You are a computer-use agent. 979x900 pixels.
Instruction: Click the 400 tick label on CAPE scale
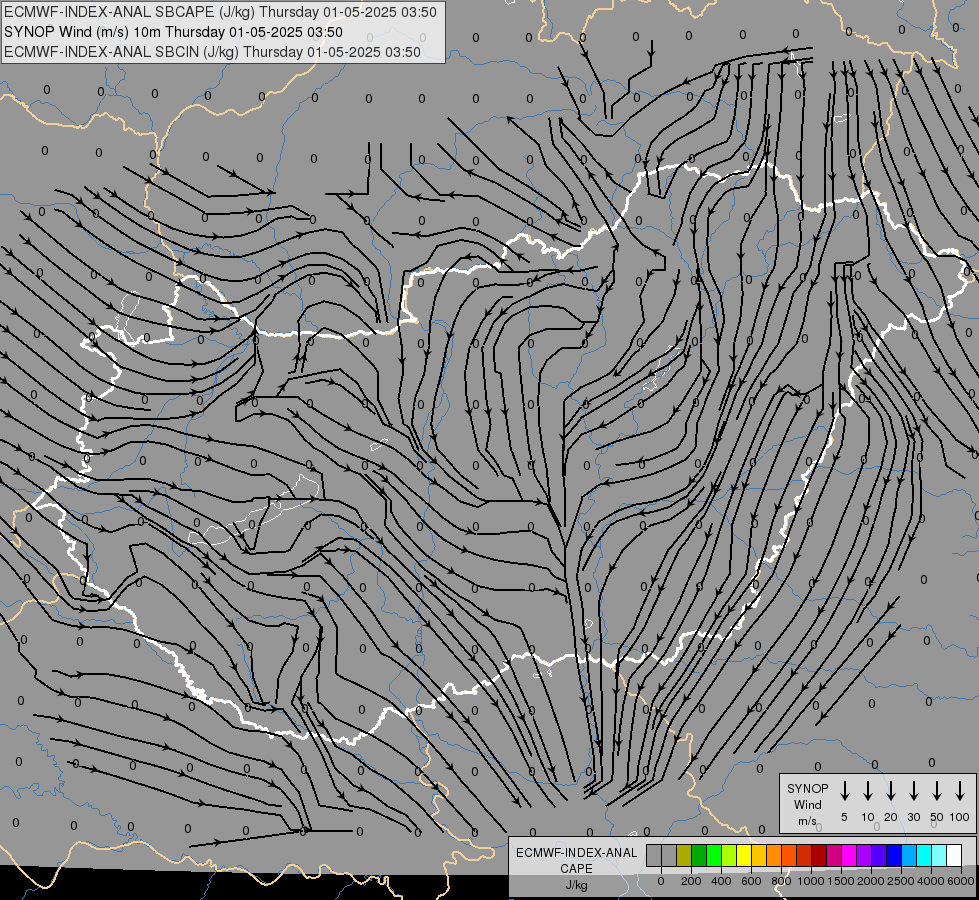pos(721,881)
